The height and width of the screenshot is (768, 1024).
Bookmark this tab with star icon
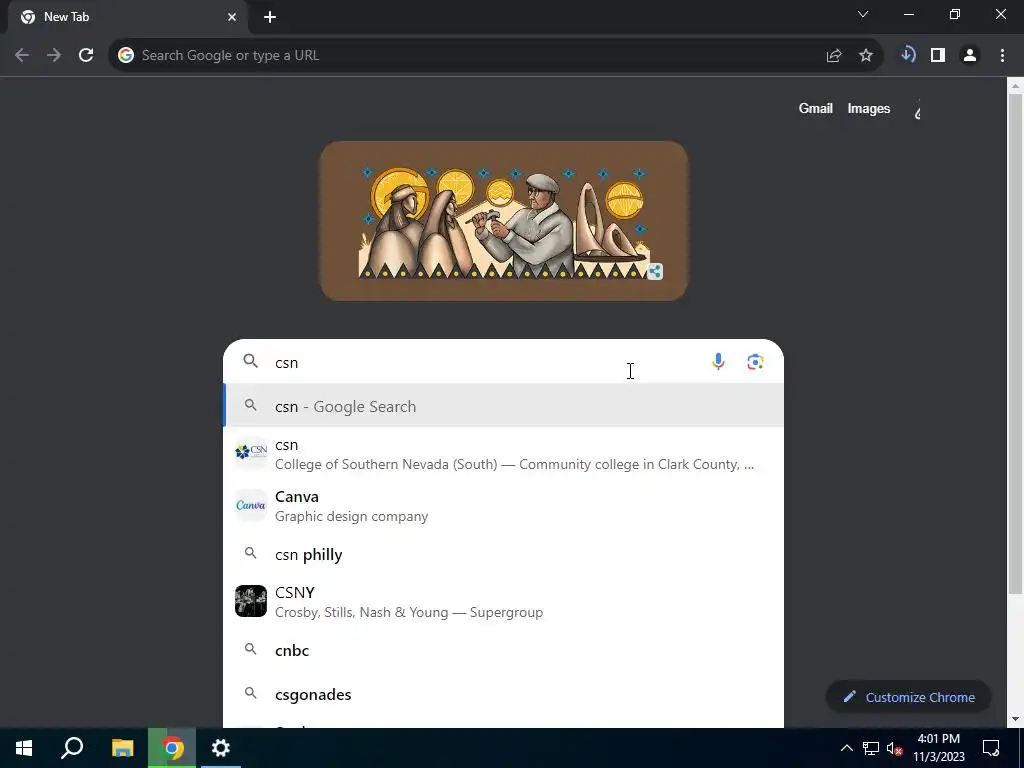coord(866,56)
